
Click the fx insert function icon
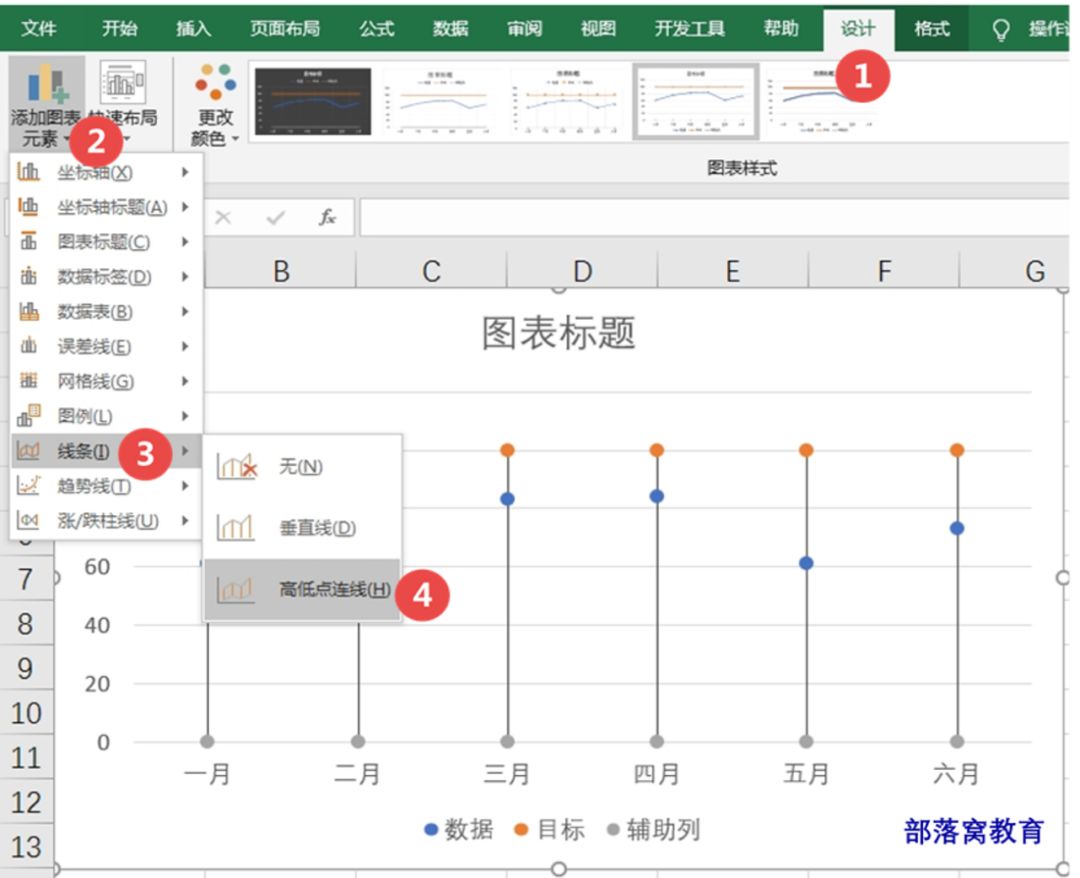tap(327, 218)
